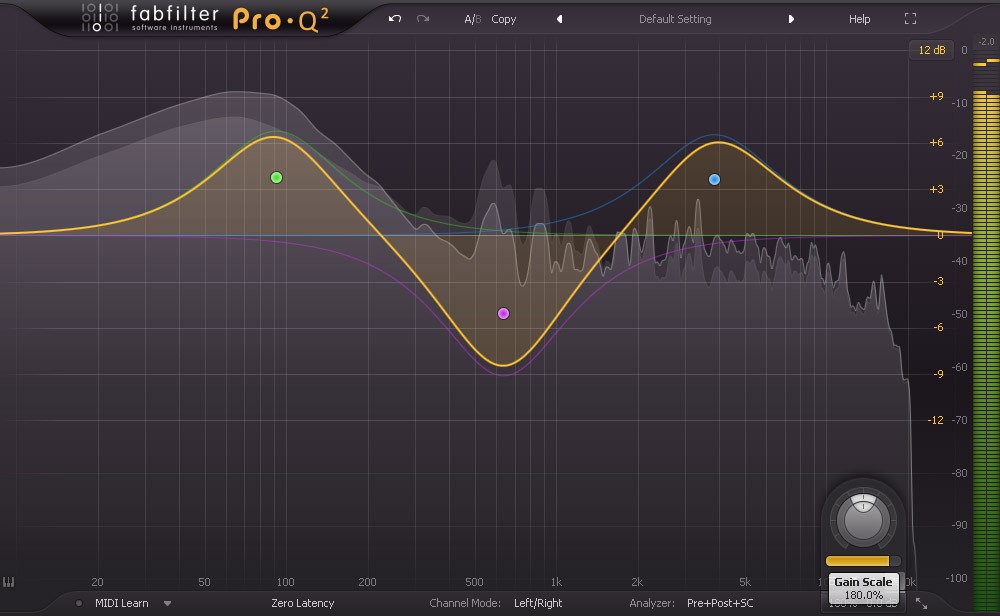Click the window resize arrows icon

pyautogui.click(x=921, y=603)
